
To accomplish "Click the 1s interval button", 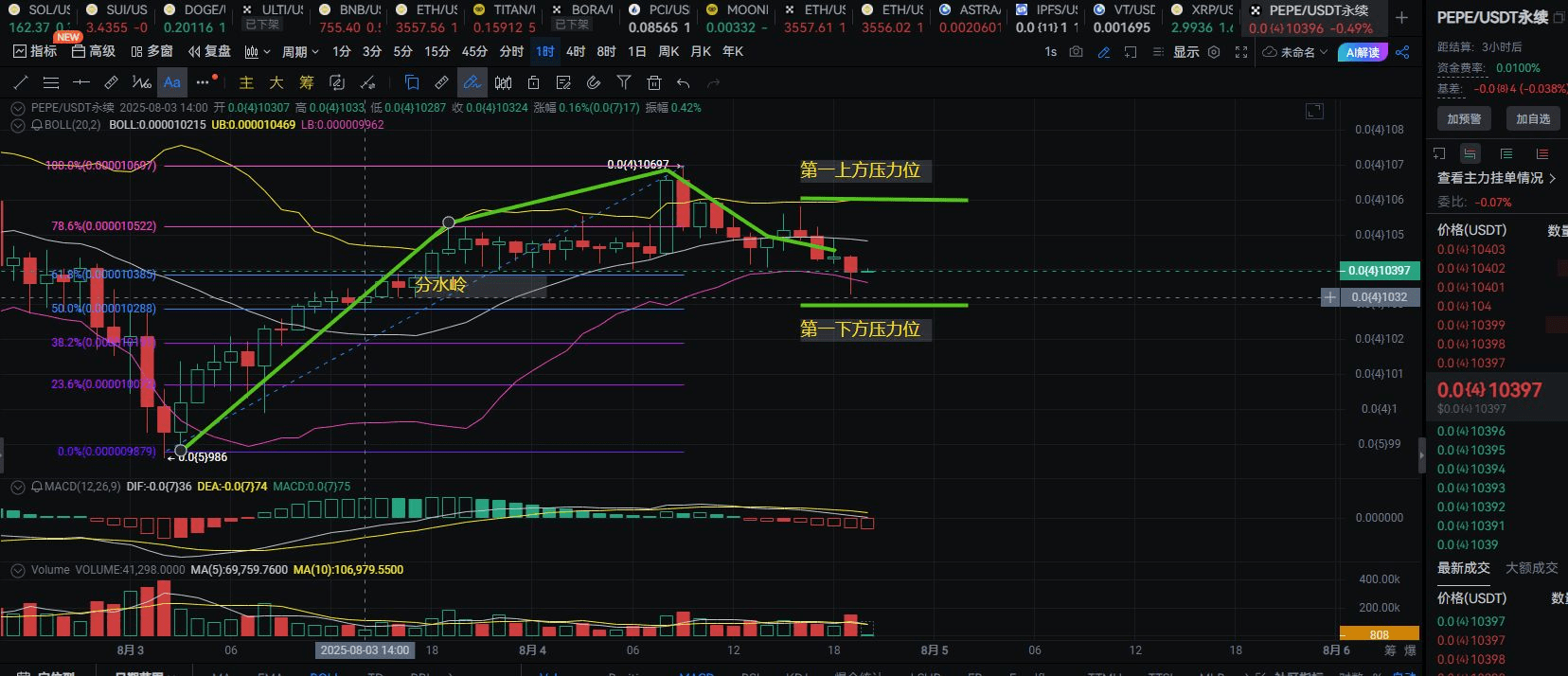I will (x=1050, y=52).
